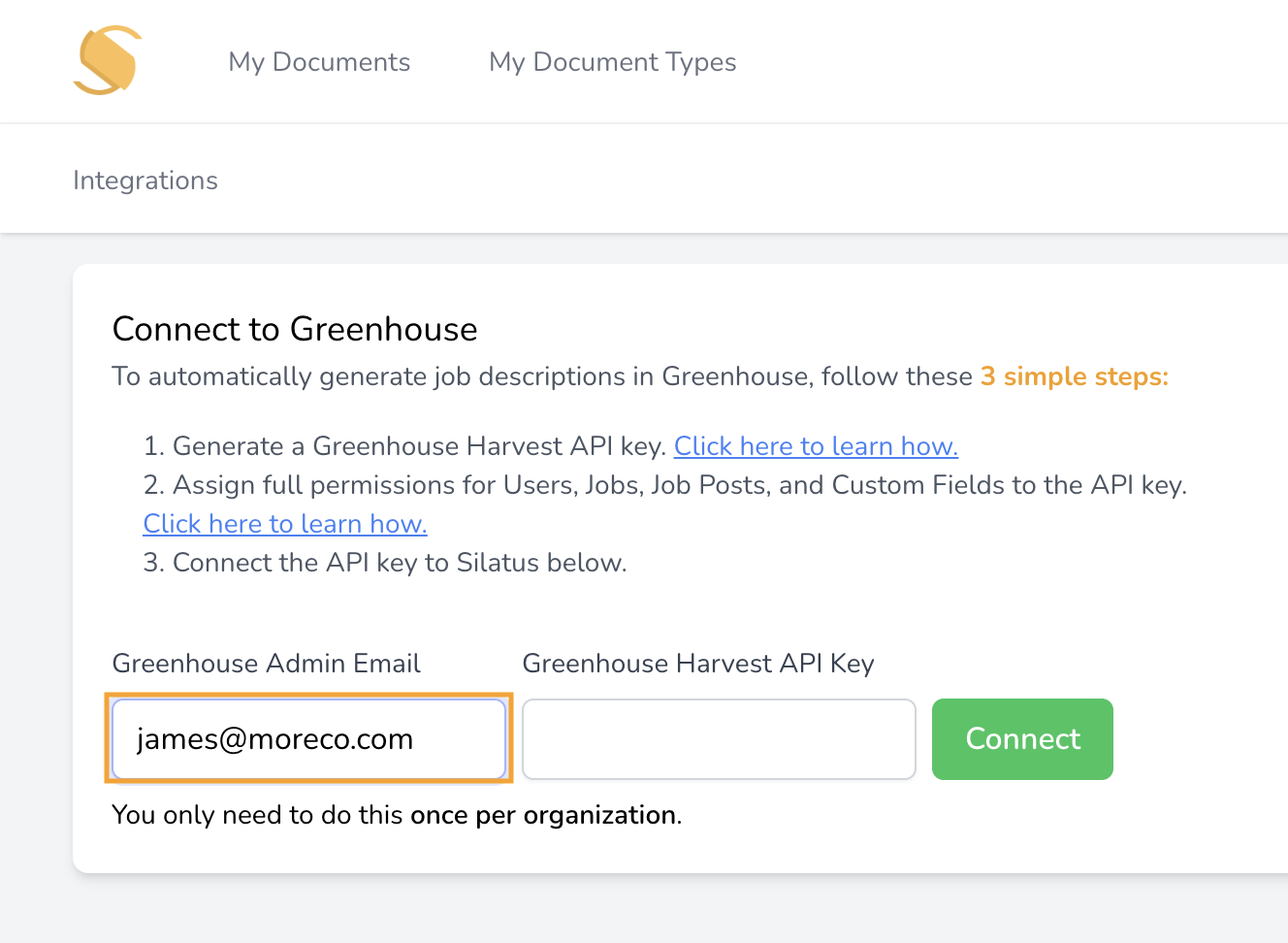Click the 'Greenhouse Harvest API Key' label
This screenshot has width=1288, height=943.
[x=697, y=664]
